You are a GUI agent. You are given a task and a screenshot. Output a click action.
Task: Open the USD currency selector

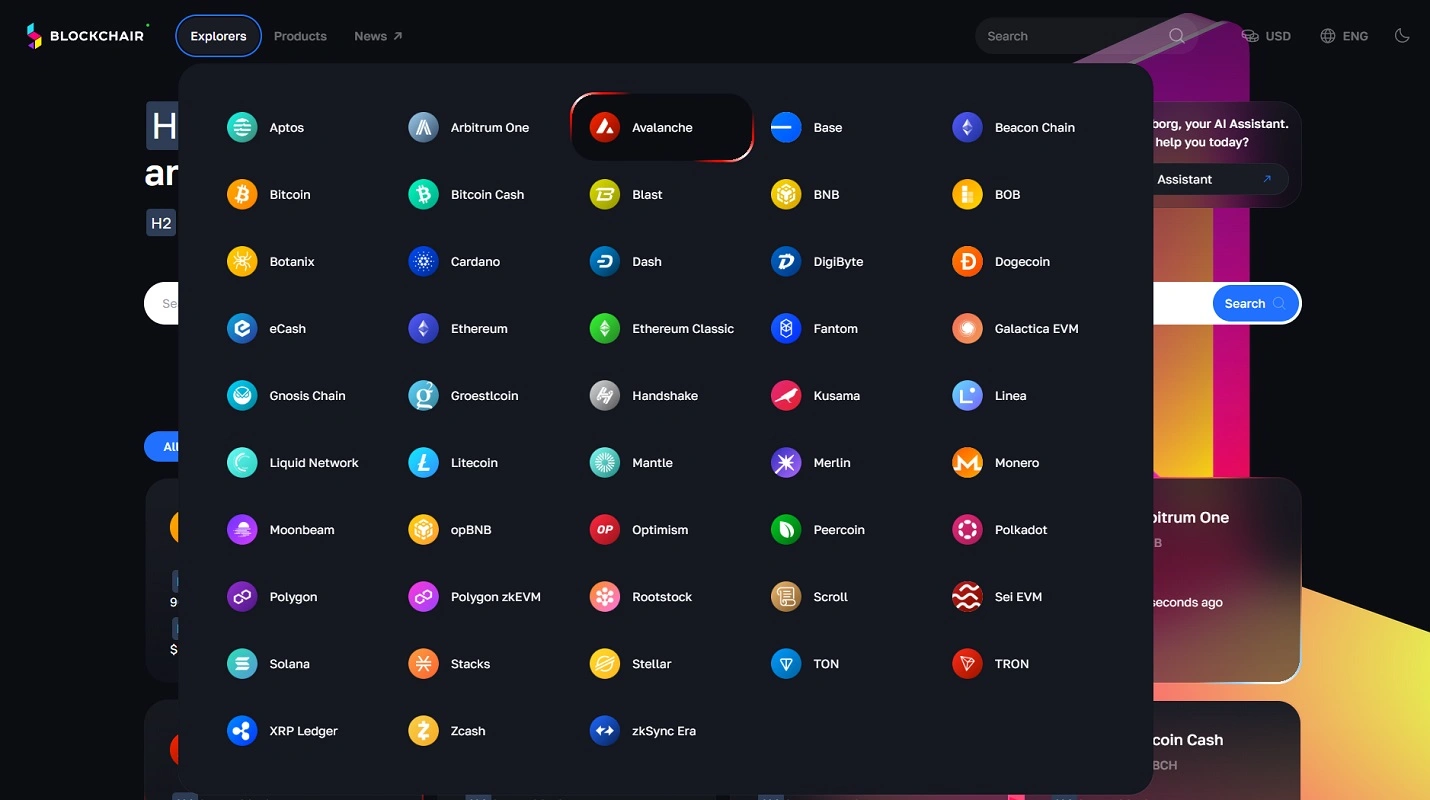click(1266, 36)
